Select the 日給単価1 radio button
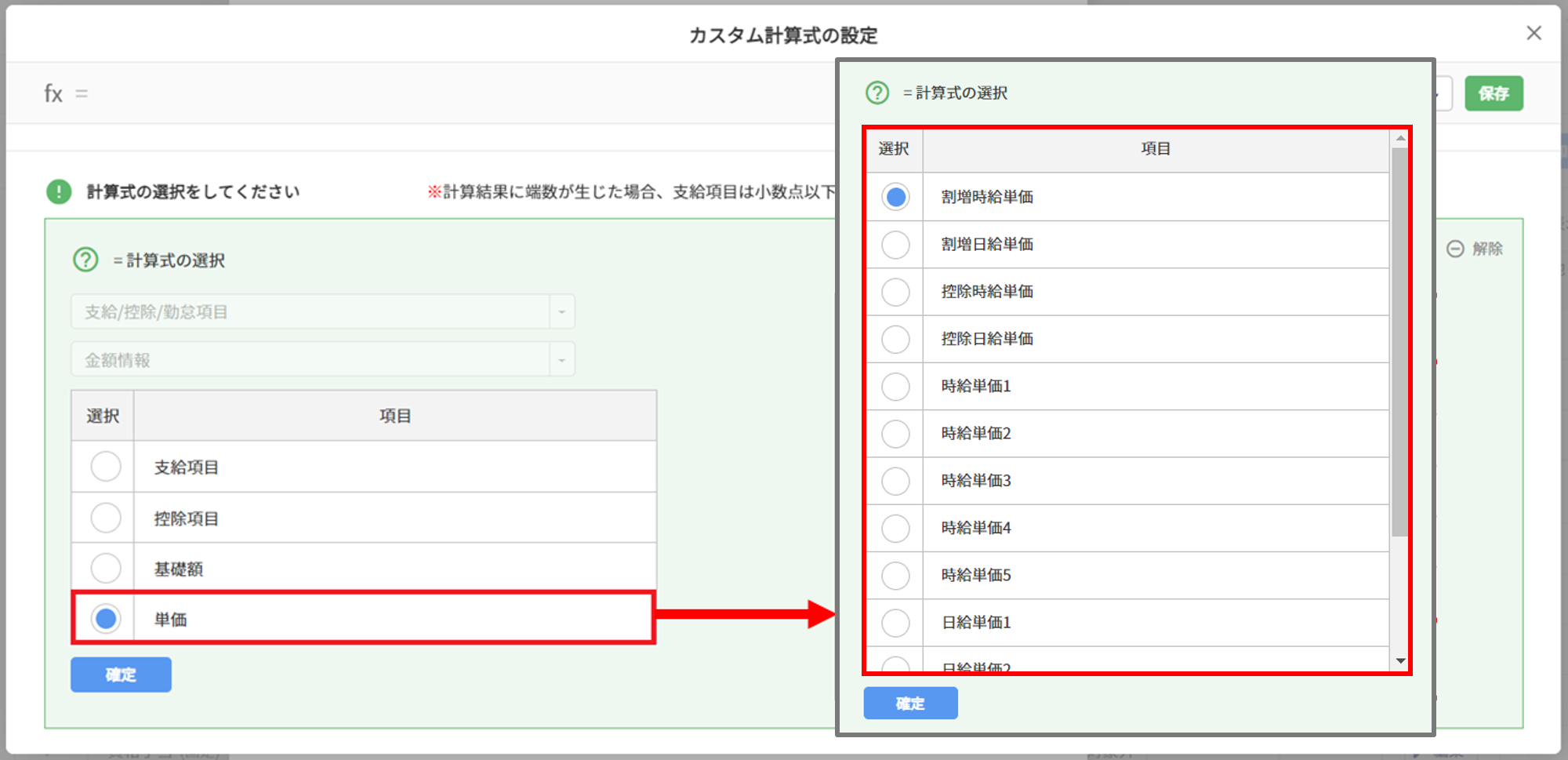This screenshot has height=760, width=1568. point(895,623)
